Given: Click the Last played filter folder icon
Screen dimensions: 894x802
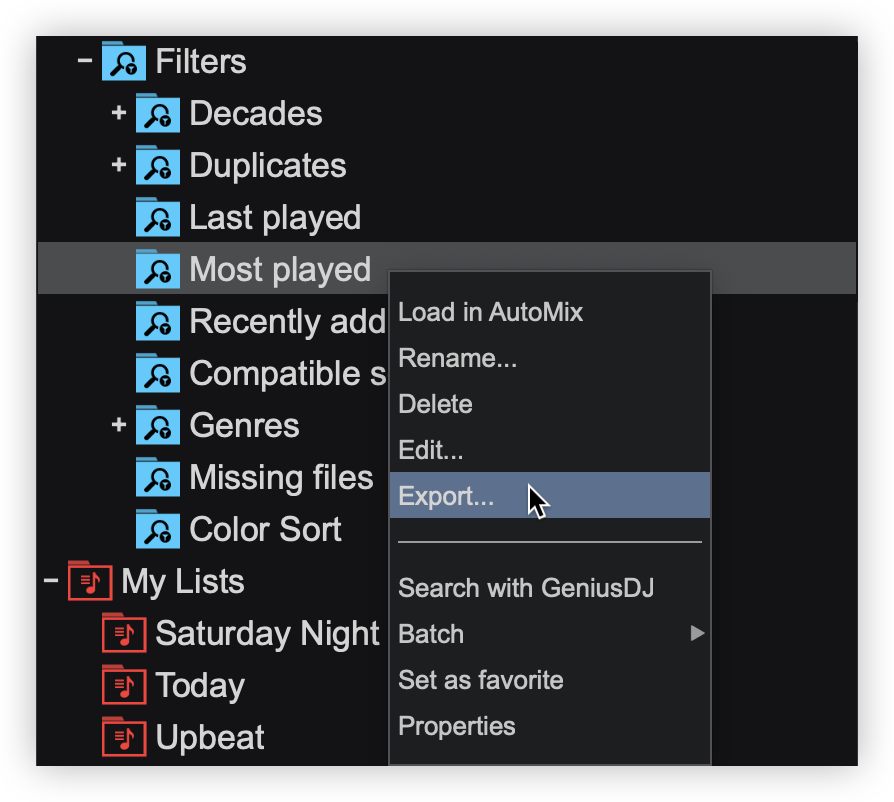Looking at the screenshot, I should [157, 218].
